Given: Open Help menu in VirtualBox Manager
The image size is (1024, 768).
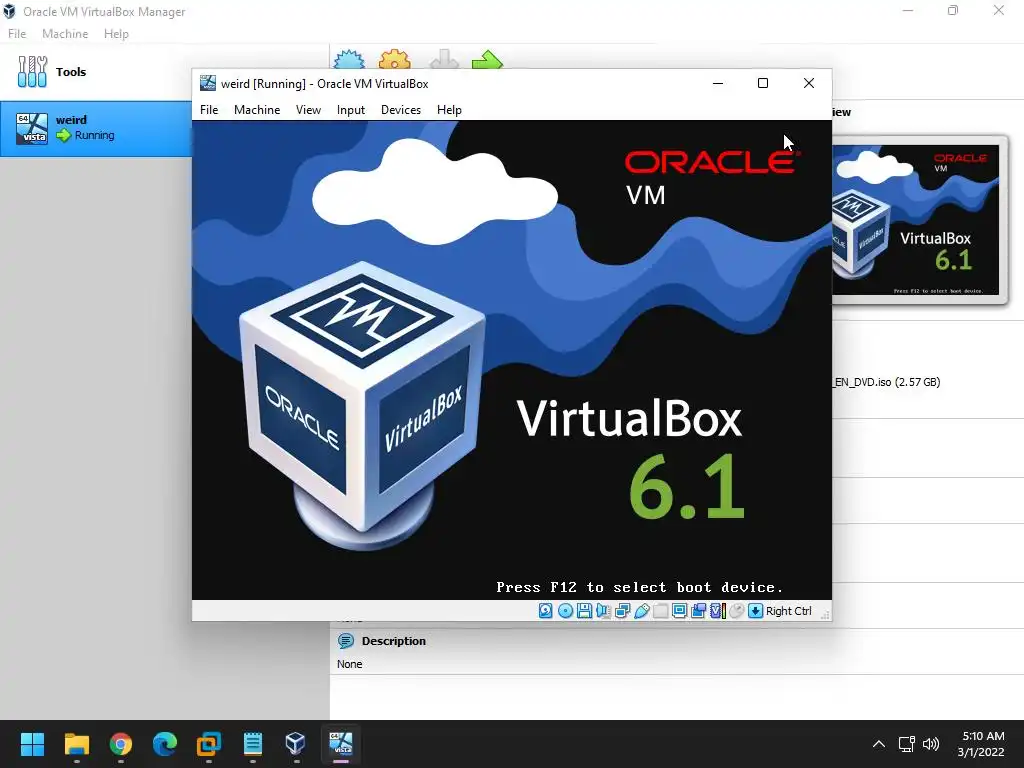Looking at the screenshot, I should click(x=116, y=34).
